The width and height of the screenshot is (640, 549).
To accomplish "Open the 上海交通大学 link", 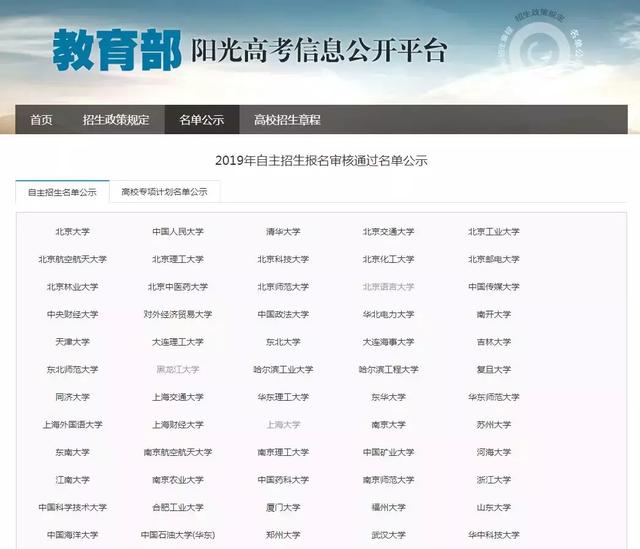I will pyautogui.click(x=178, y=397).
